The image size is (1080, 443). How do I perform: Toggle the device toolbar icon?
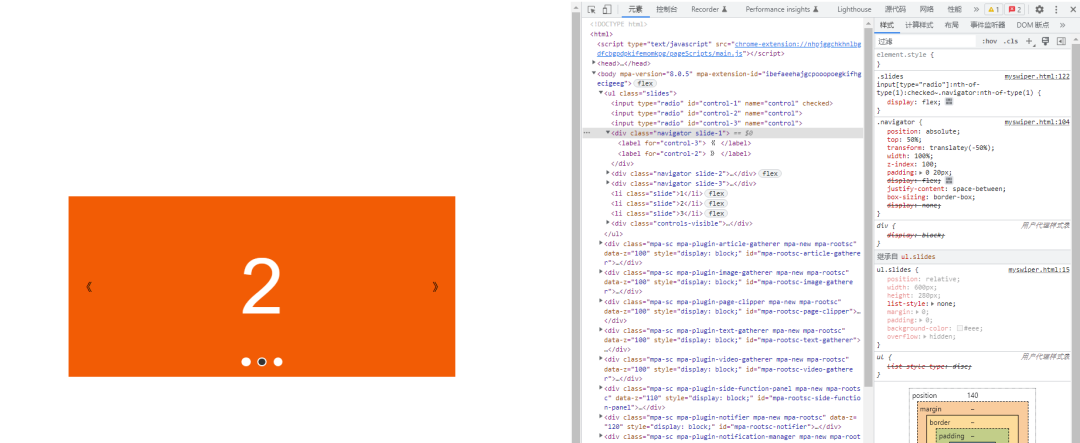[x=606, y=10]
